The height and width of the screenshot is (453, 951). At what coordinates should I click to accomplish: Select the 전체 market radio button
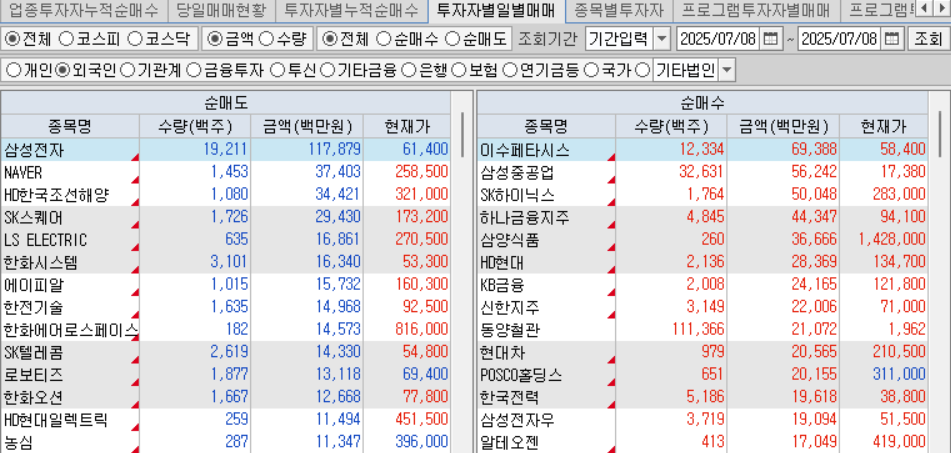pyautogui.click(x=12, y=39)
